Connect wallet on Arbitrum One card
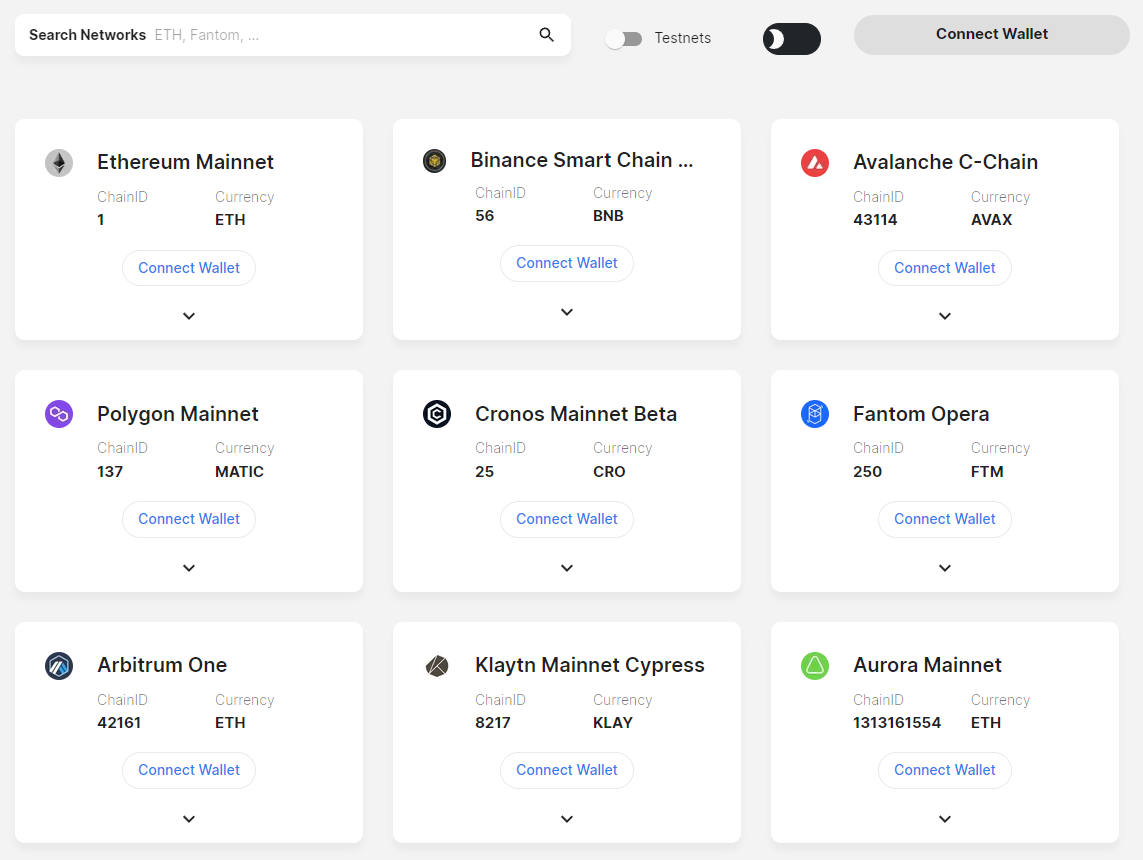Screen dimensions: 1143x860 click(189, 770)
